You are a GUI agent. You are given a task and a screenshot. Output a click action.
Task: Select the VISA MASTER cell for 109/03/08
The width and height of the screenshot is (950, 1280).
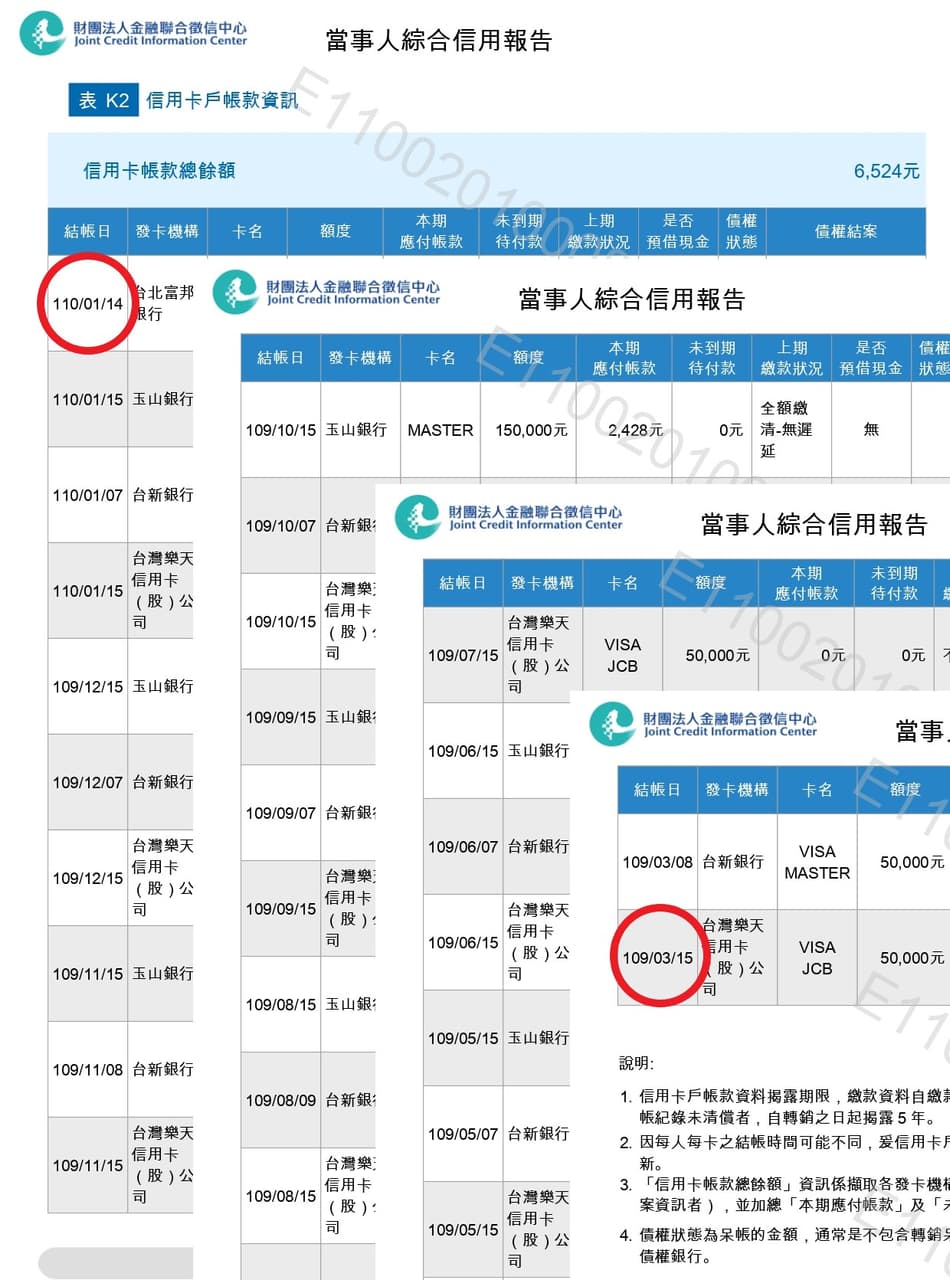817,862
